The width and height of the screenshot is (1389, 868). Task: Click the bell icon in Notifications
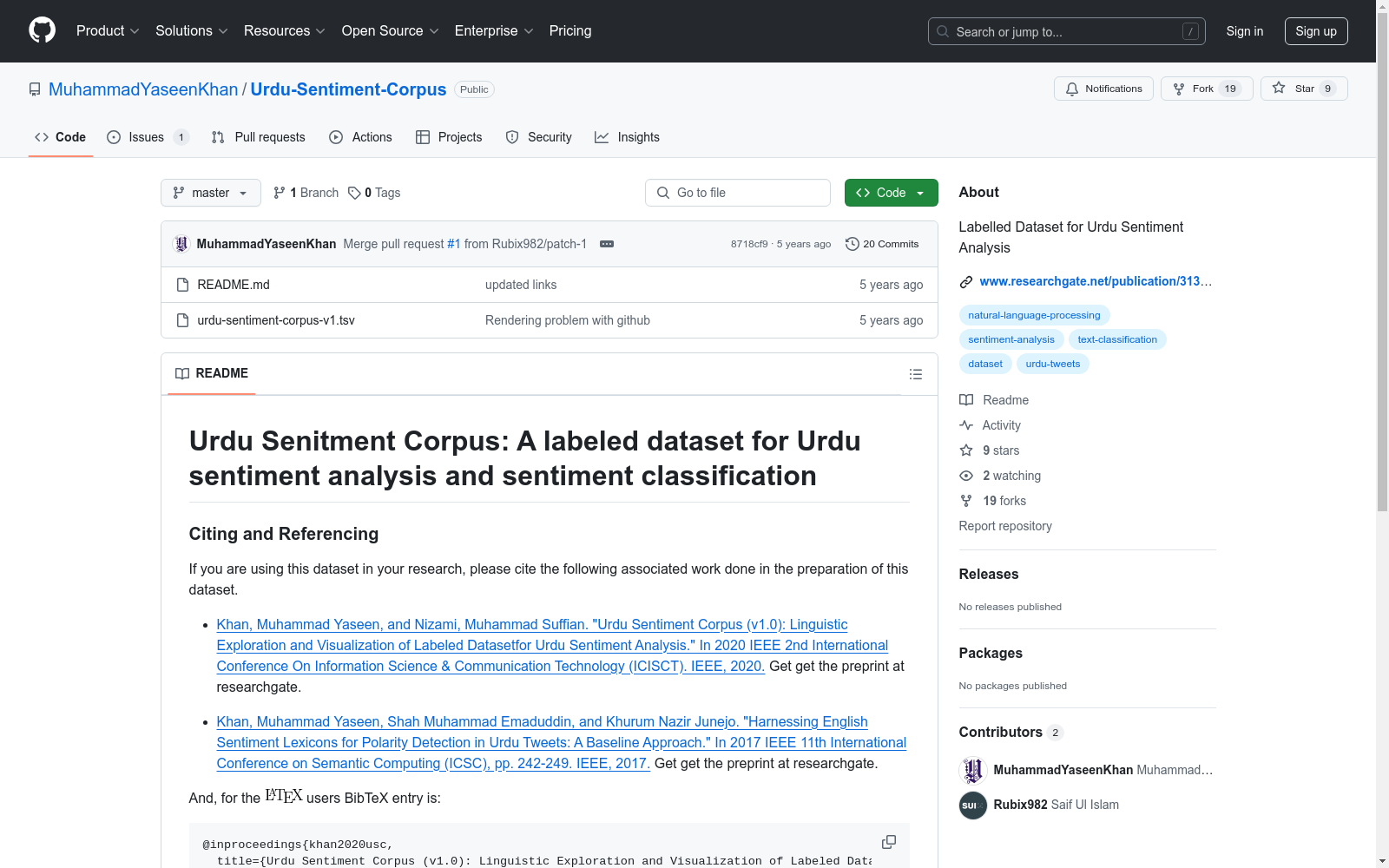coord(1072,89)
